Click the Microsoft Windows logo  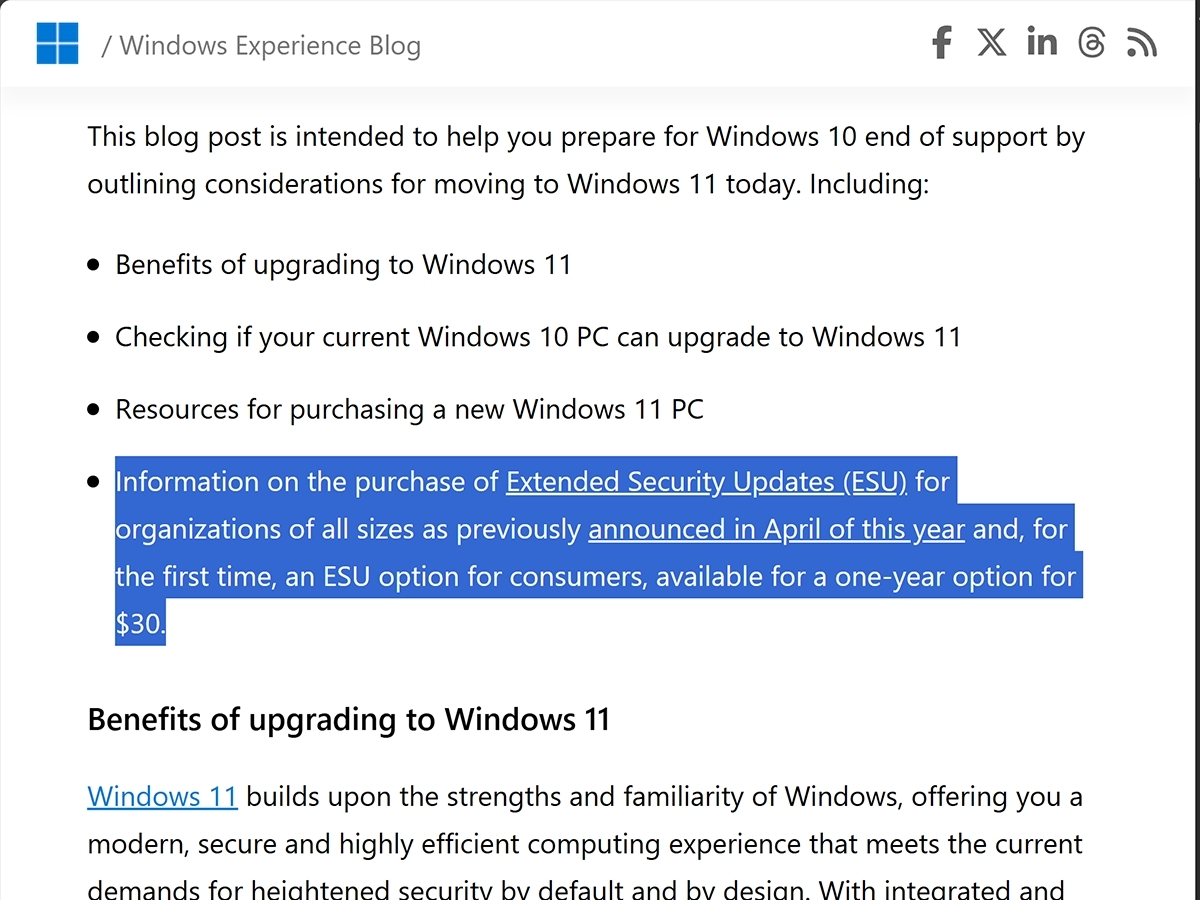pos(57,44)
